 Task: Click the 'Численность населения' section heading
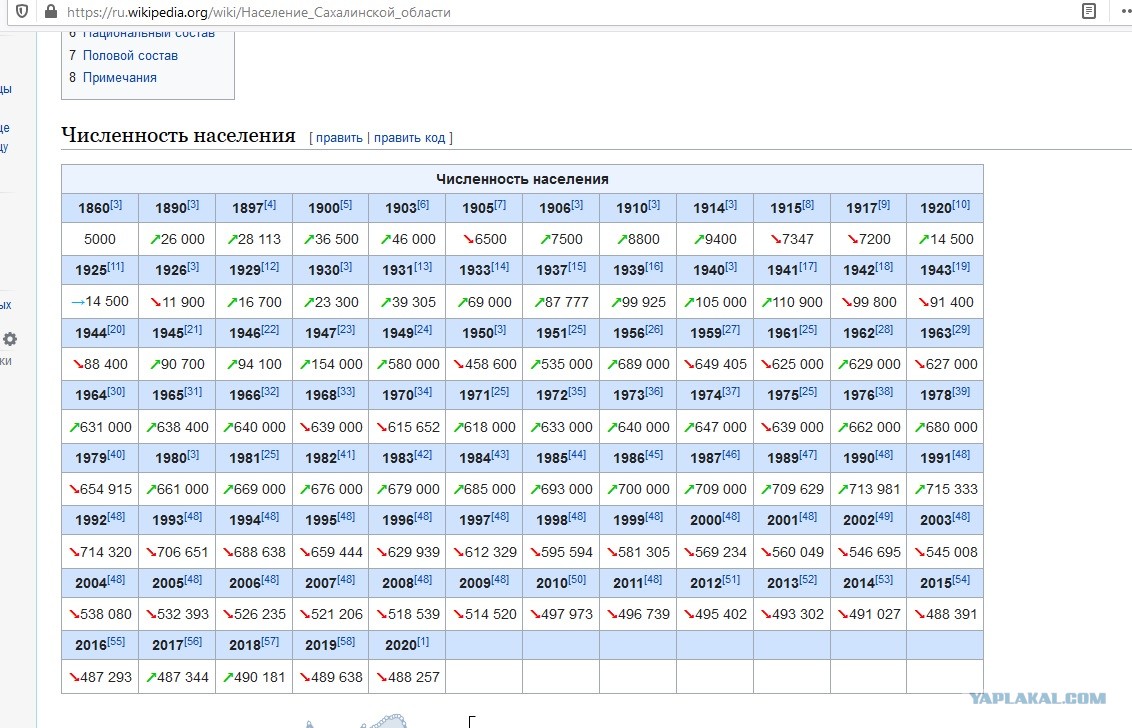(x=178, y=135)
